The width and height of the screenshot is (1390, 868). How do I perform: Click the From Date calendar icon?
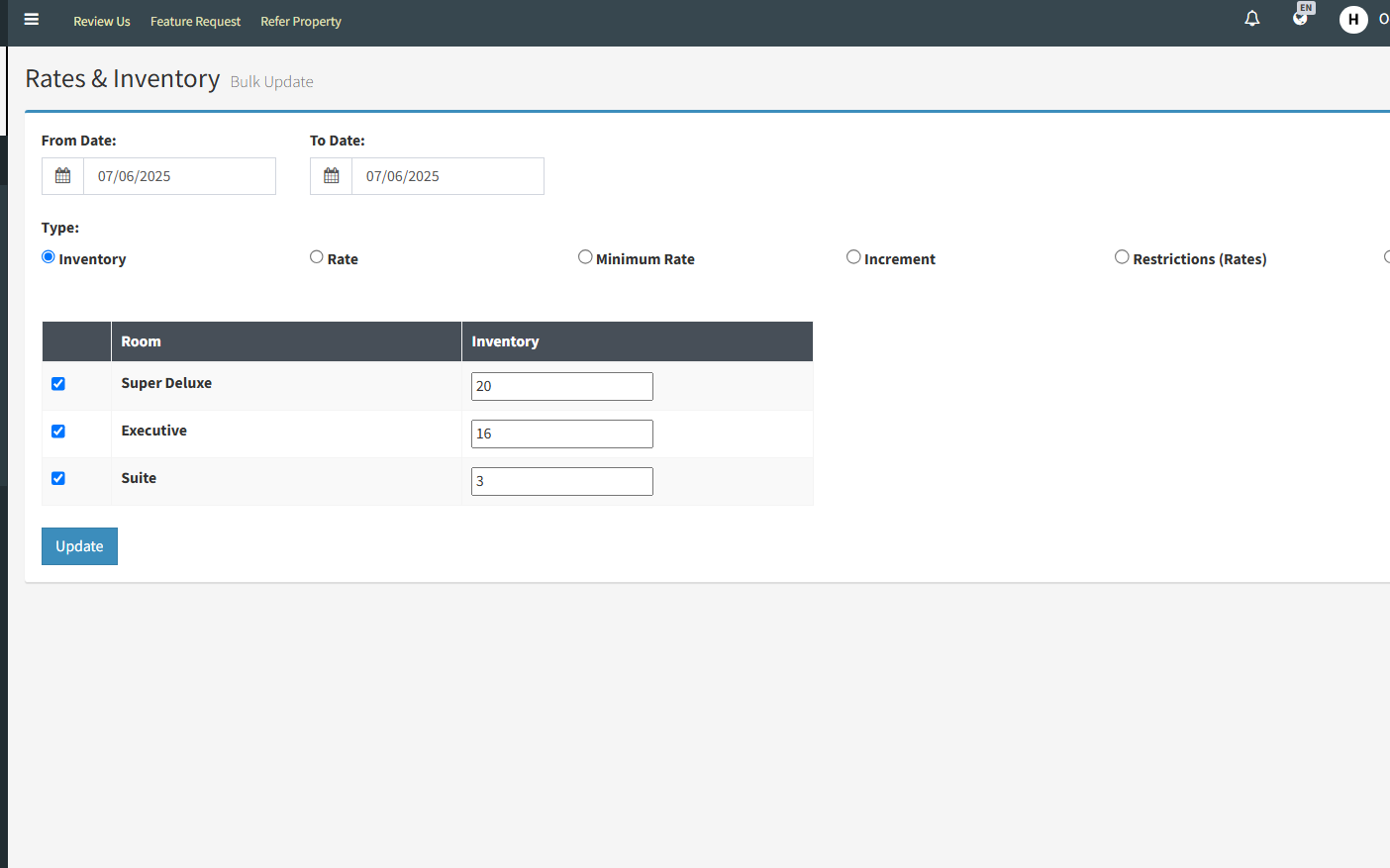click(63, 176)
